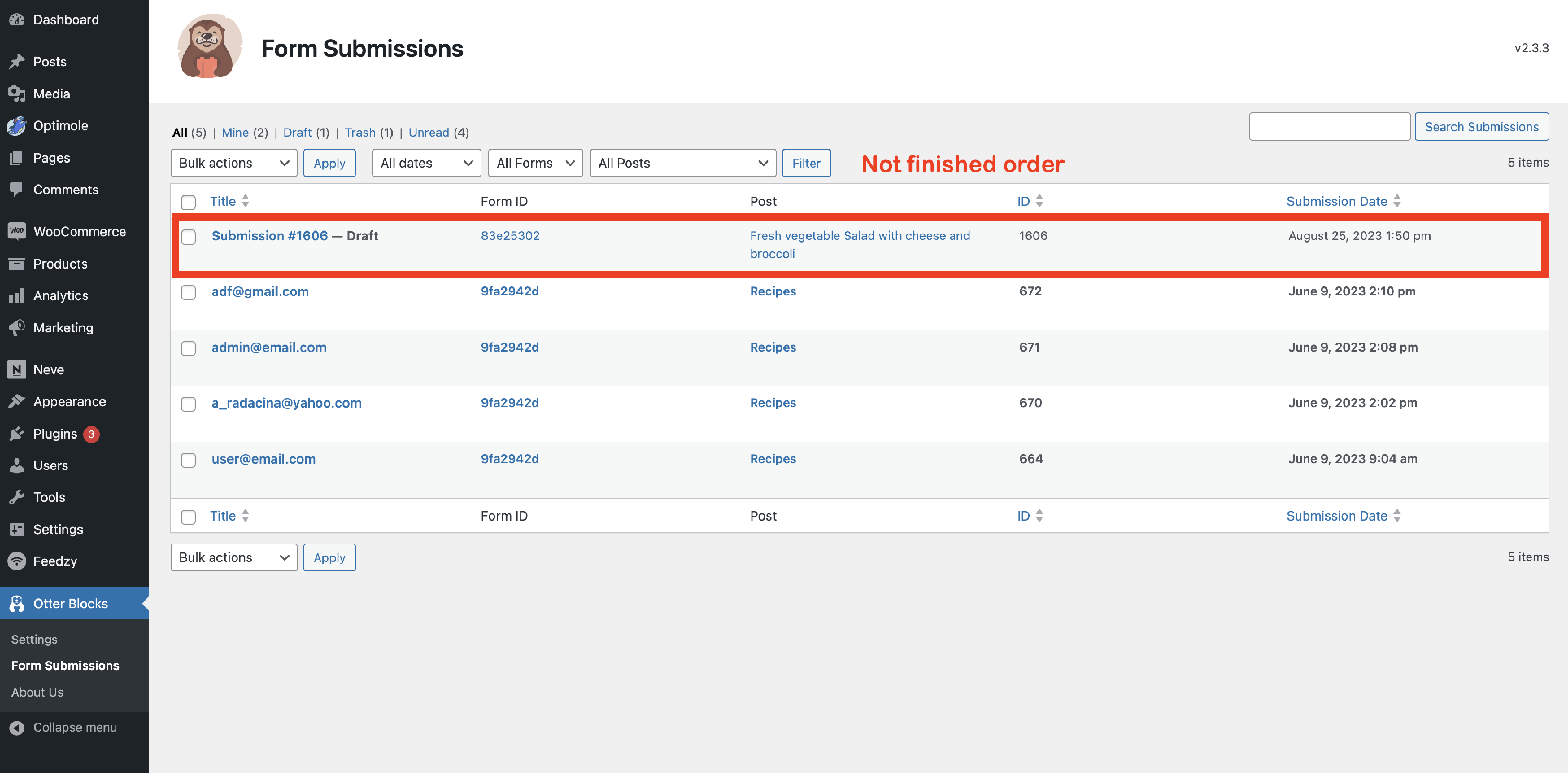Open Neve theme menu icon
Screen dimensions: 1568x773
[16, 370]
